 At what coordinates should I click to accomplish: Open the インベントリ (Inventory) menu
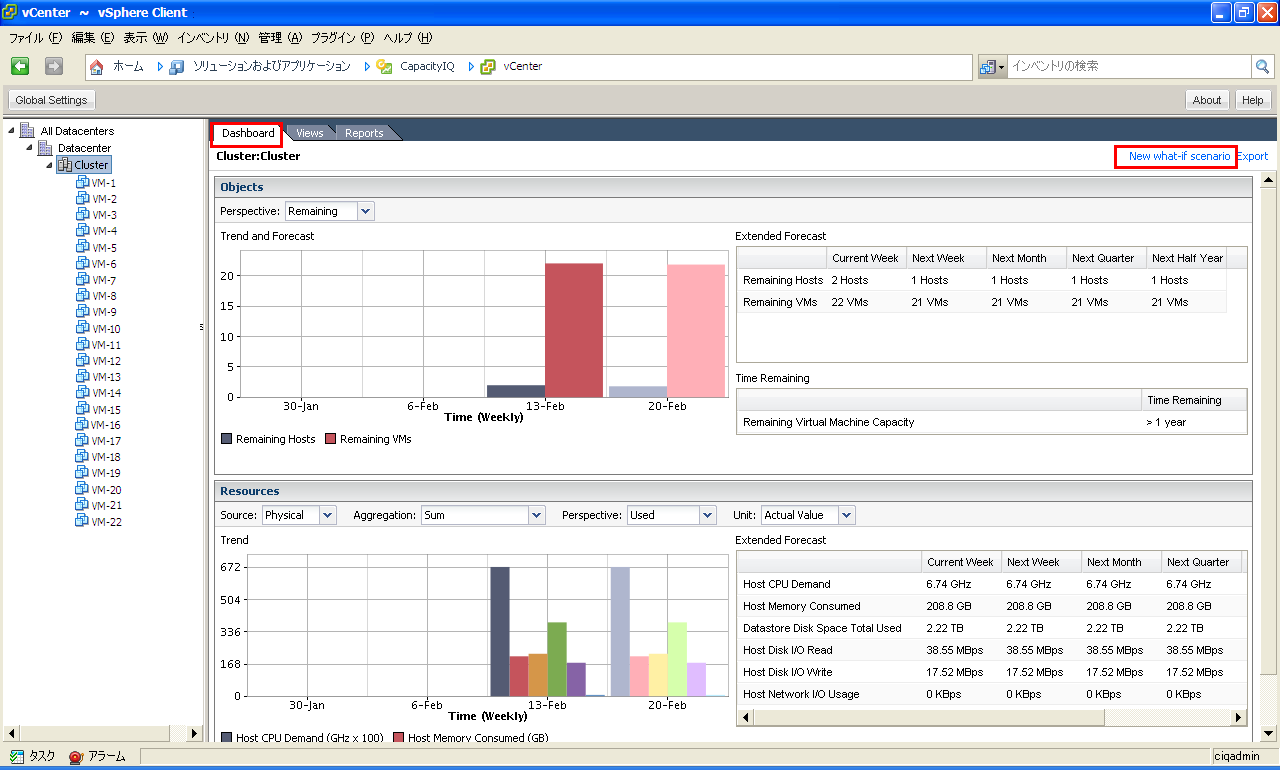coord(213,38)
